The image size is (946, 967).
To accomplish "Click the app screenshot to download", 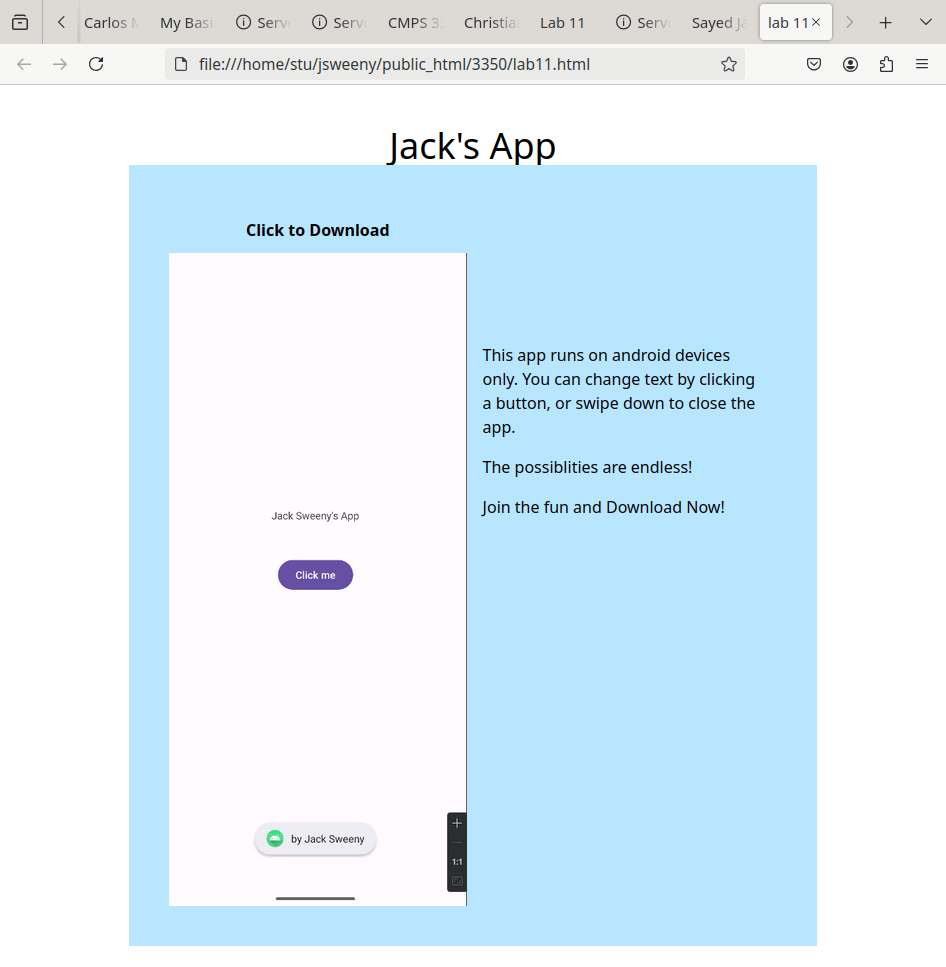I will pyautogui.click(x=318, y=579).
